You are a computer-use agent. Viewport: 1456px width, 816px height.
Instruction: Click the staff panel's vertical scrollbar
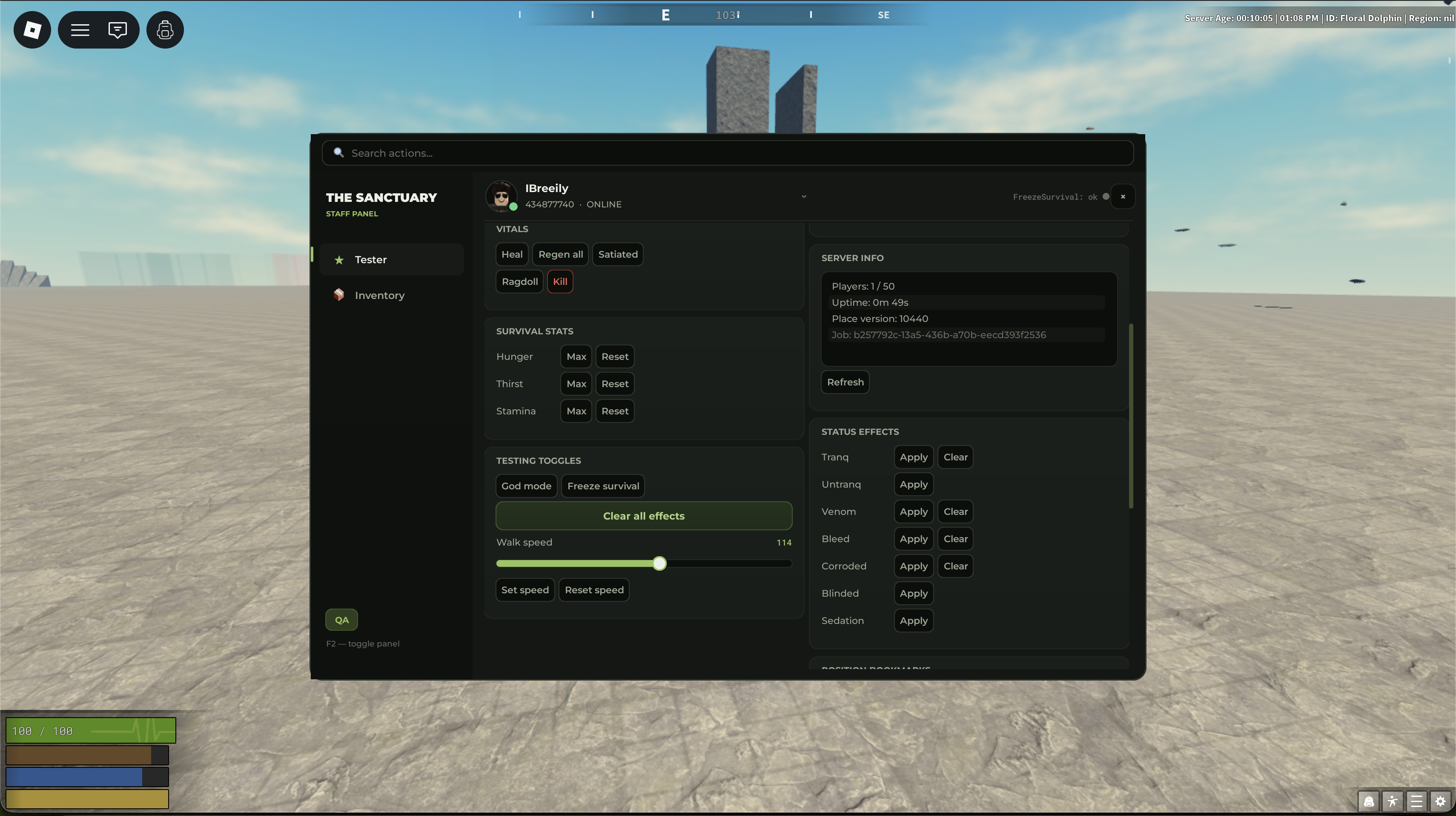click(x=1131, y=416)
